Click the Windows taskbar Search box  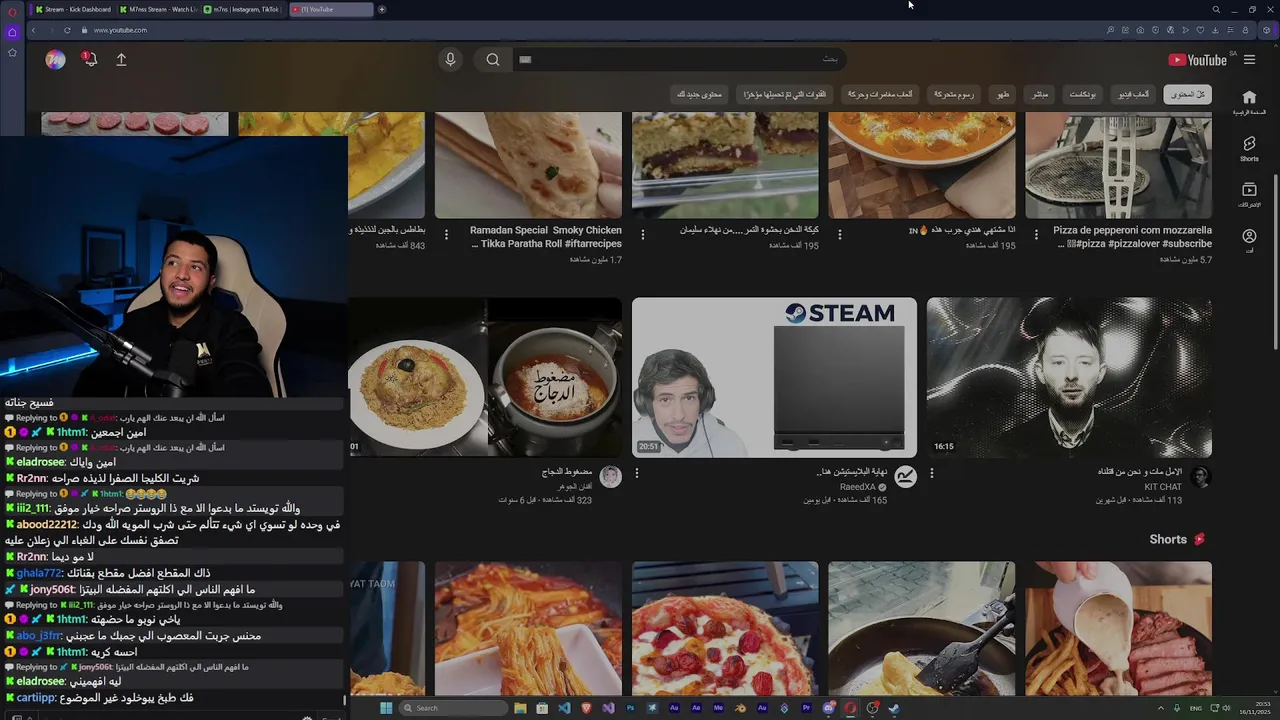pyautogui.click(x=453, y=708)
